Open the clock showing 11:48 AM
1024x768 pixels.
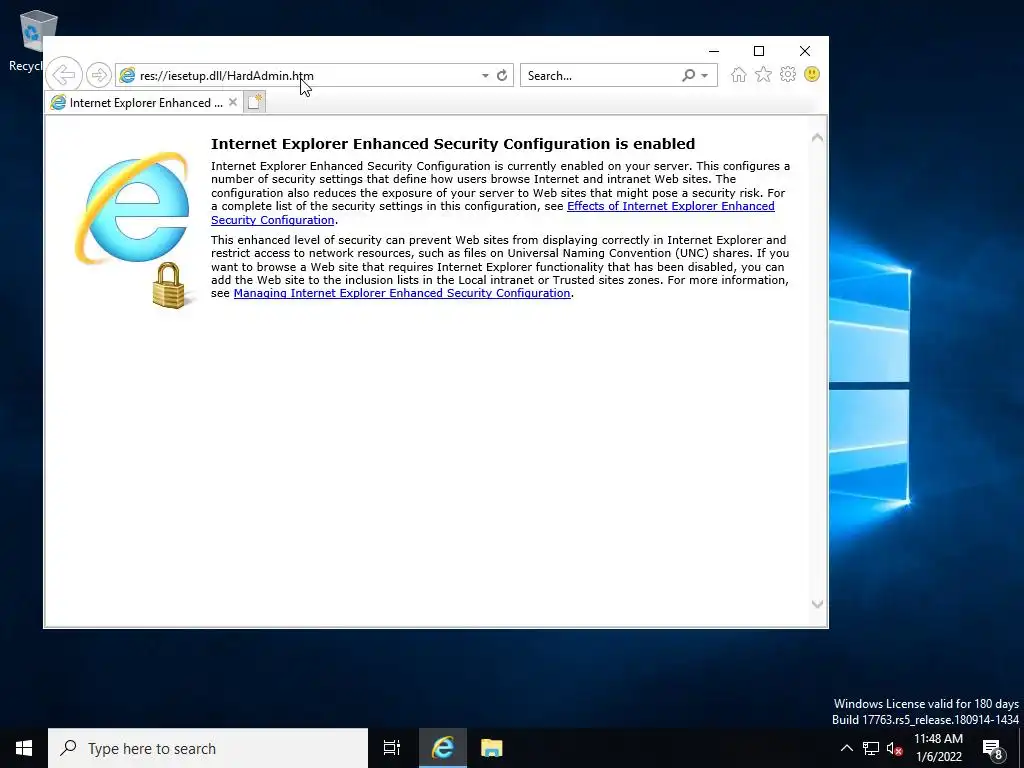click(x=938, y=748)
